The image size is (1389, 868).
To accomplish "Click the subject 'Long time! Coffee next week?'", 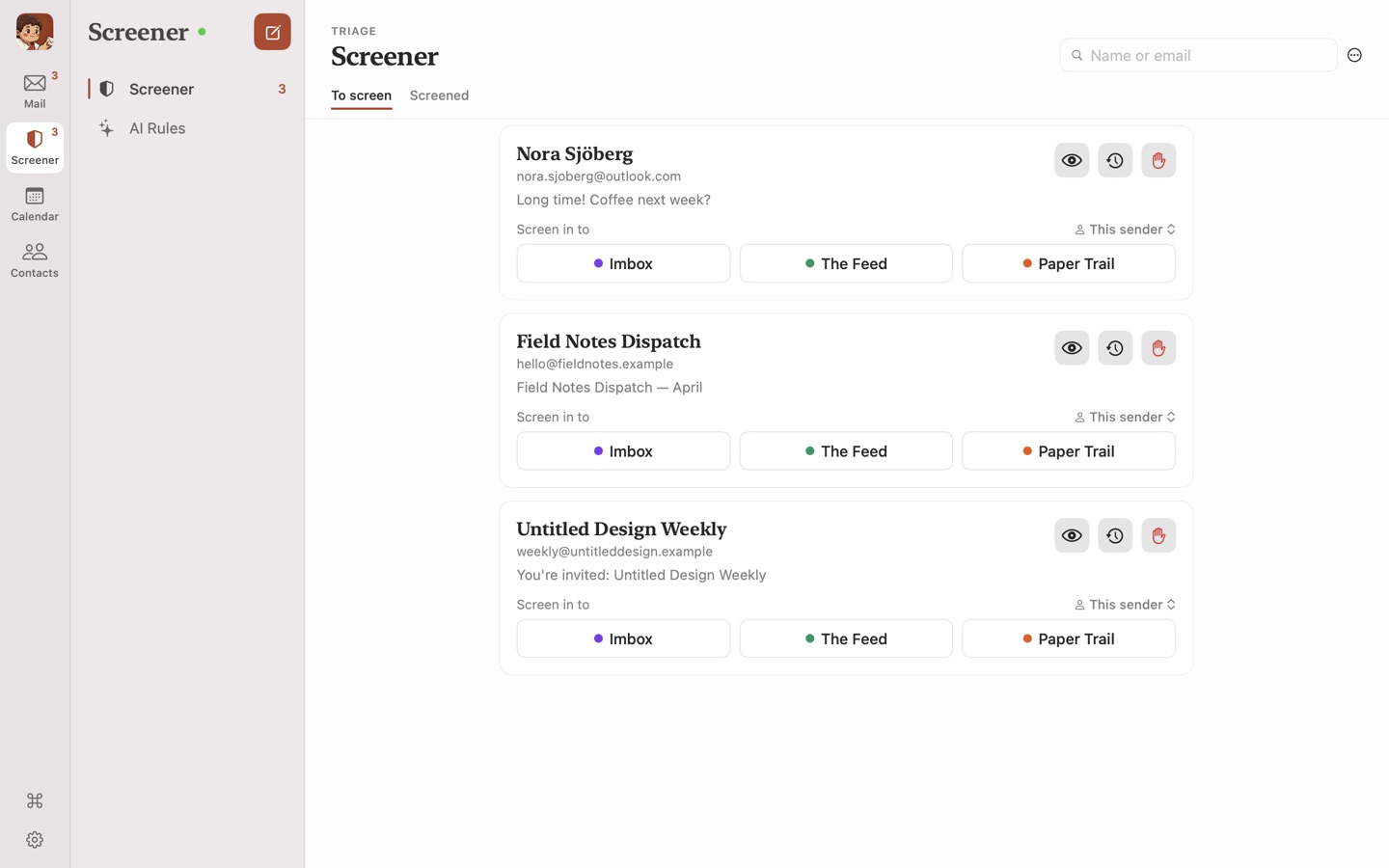I will pos(613,200).
